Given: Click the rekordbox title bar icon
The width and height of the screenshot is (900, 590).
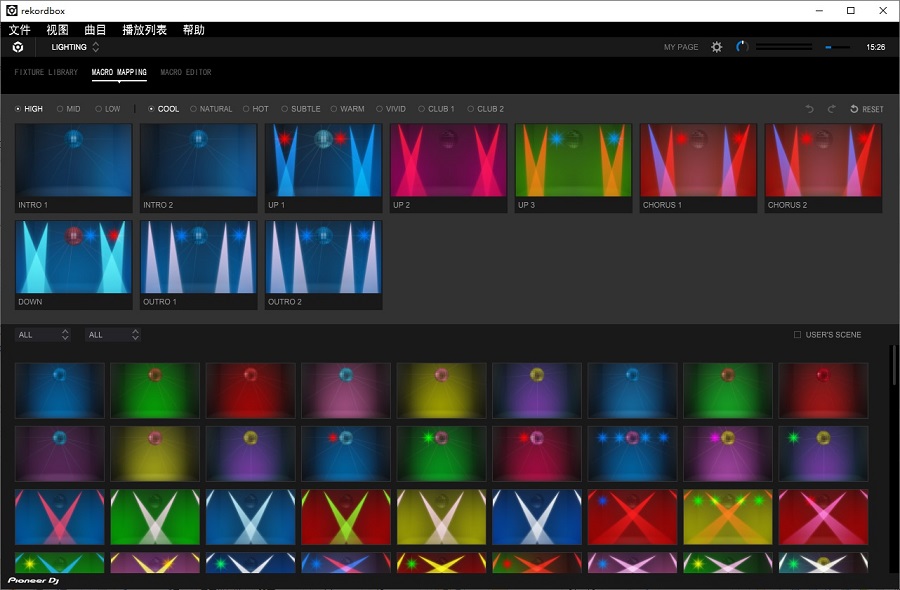Looking at the screenshot, I should click(11, 10).
